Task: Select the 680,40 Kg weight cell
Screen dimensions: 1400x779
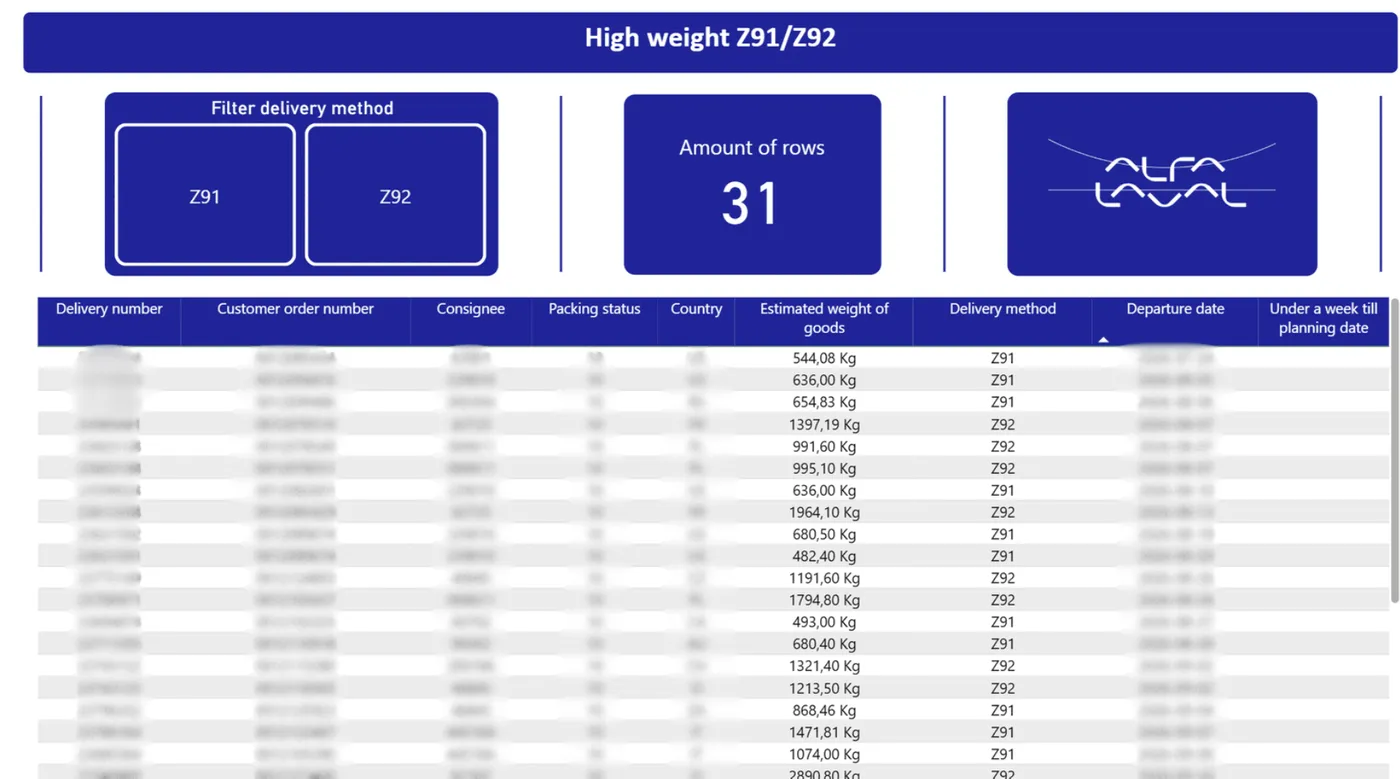Action: point(824,644)
